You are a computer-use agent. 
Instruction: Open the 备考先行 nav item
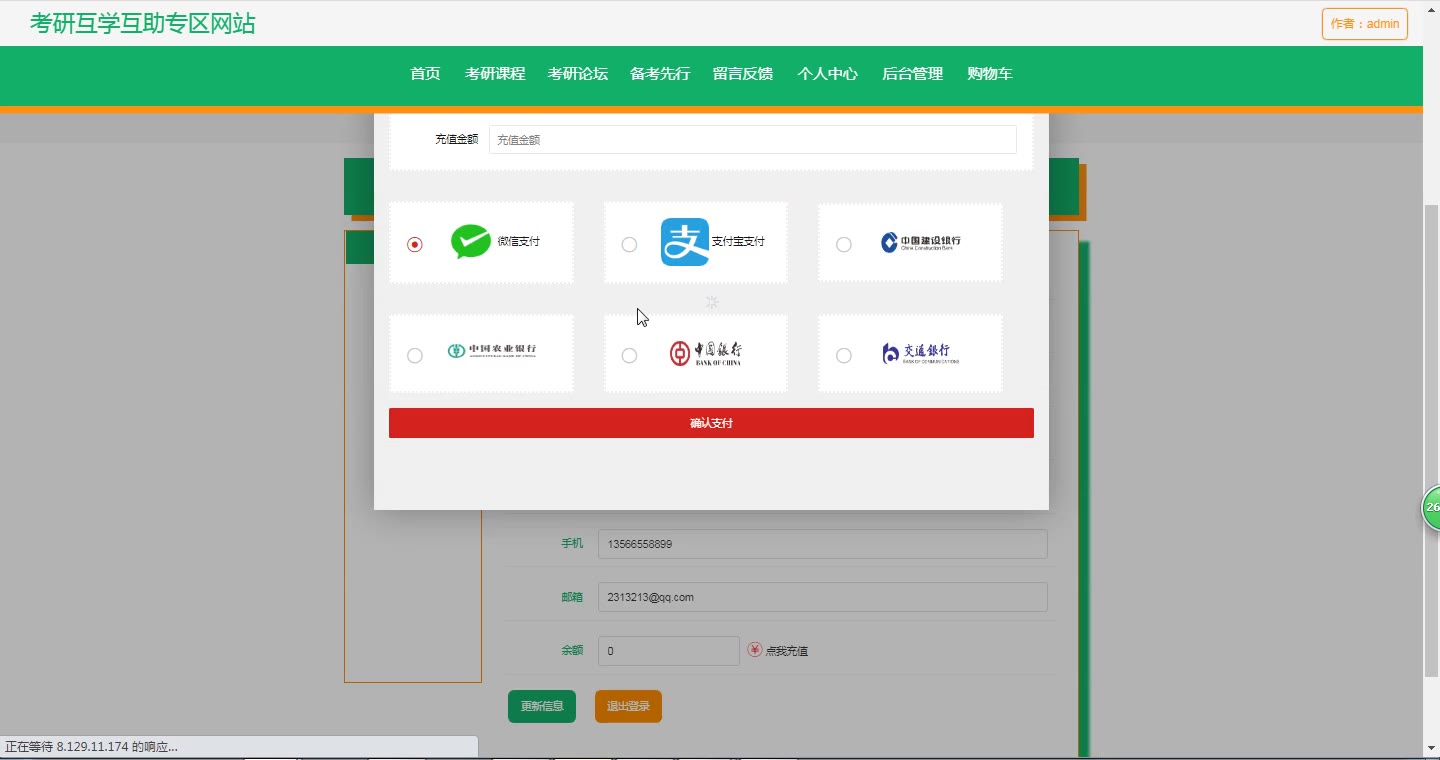tap(660, 74)
